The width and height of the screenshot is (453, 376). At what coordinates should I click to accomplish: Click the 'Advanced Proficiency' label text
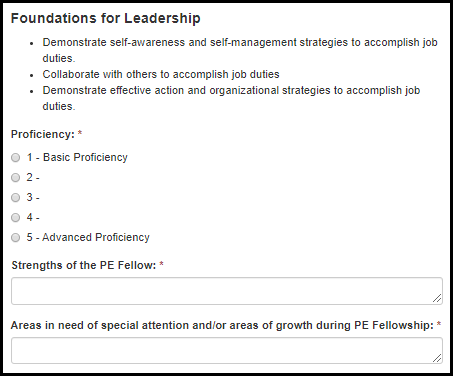[96, 237]
